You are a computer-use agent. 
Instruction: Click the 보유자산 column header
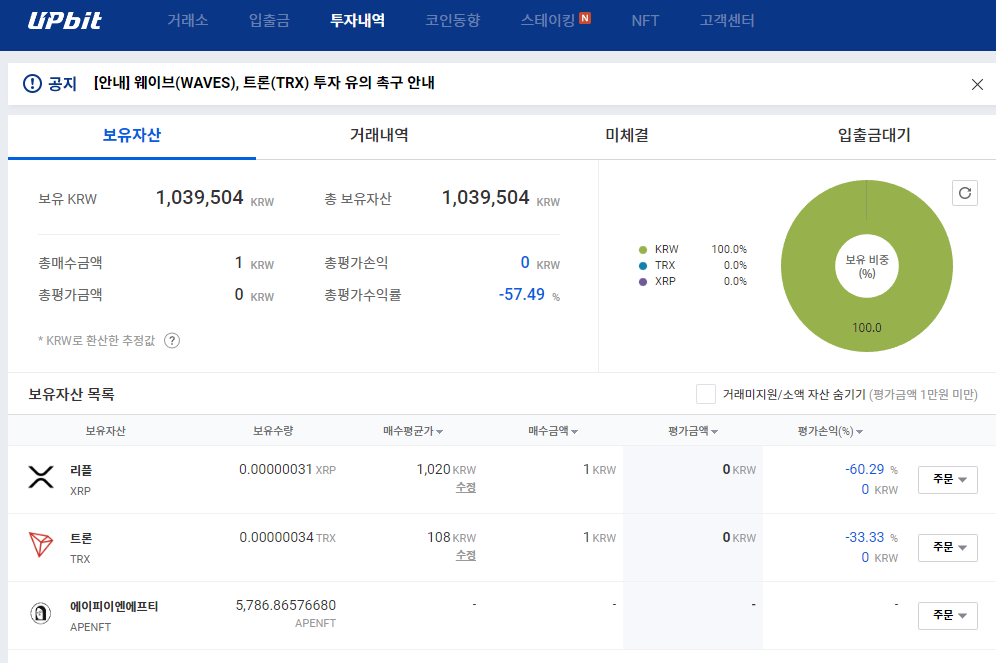105,431
